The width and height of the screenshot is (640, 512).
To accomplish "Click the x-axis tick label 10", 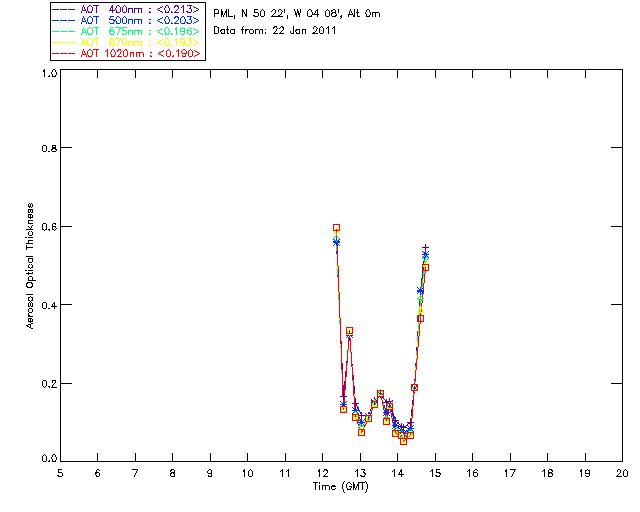I will coord(247,473).
